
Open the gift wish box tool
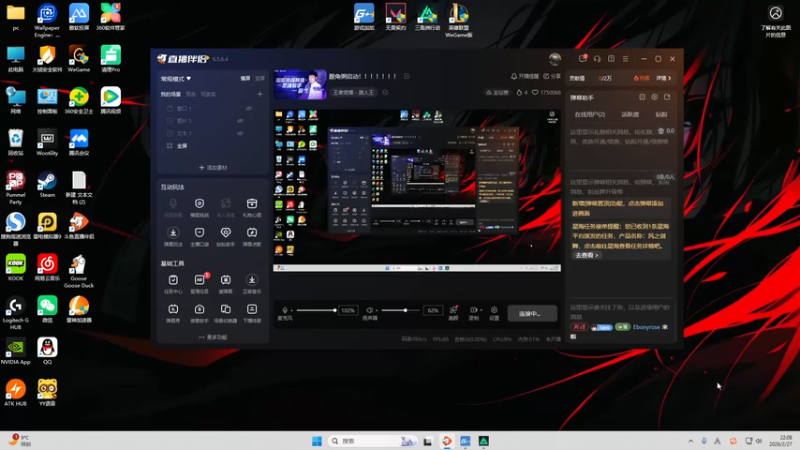tap(252, 207)
